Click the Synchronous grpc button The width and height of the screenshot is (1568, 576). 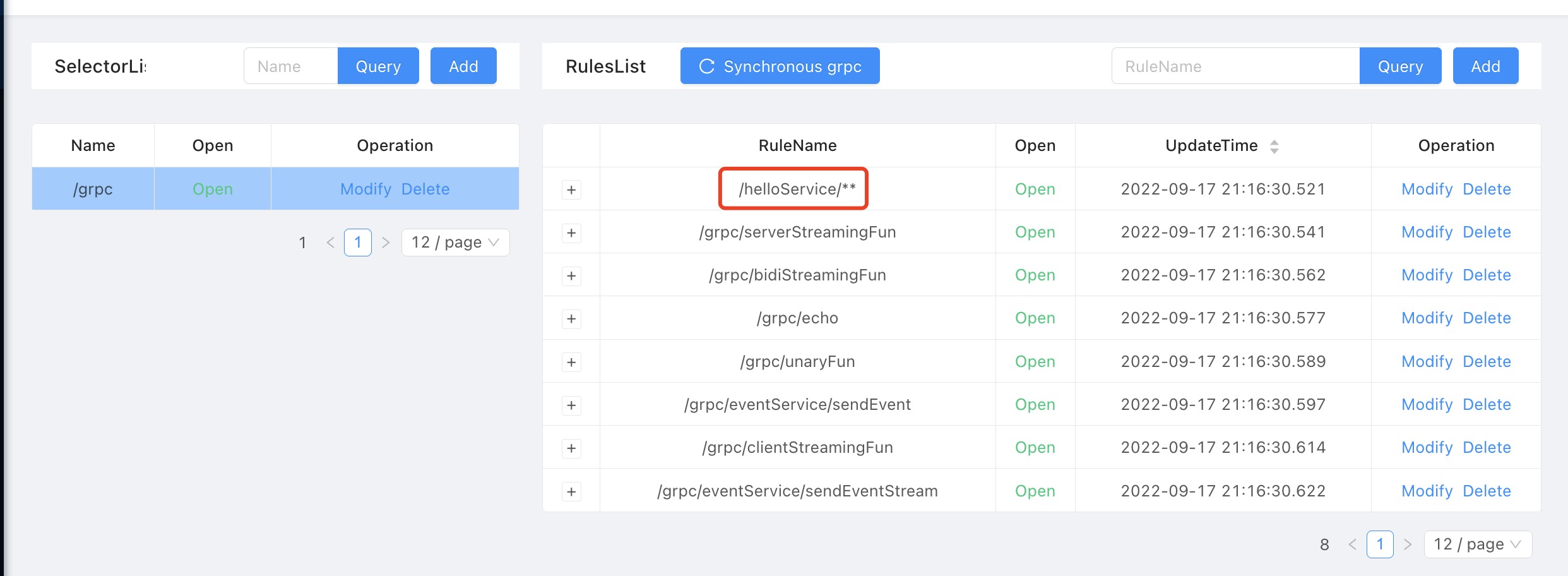pos(780,66)
